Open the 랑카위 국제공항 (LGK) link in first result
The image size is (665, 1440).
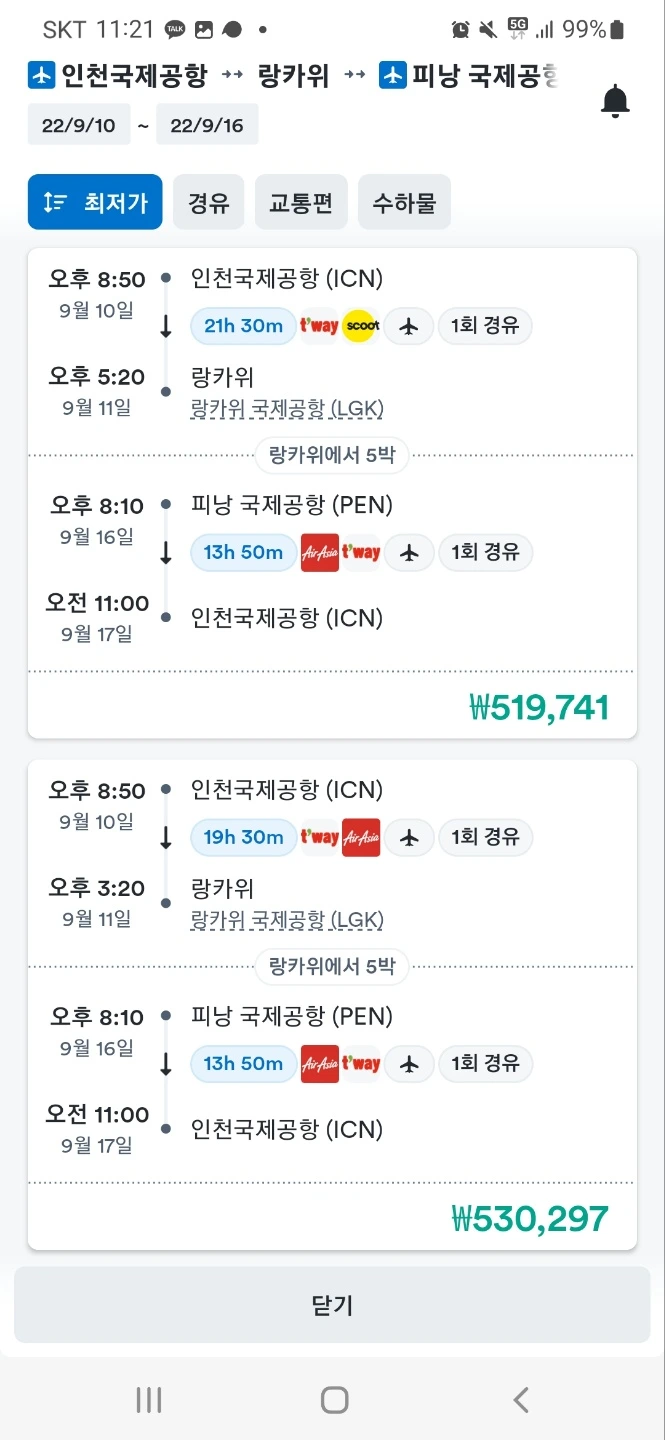coord(287,409)
